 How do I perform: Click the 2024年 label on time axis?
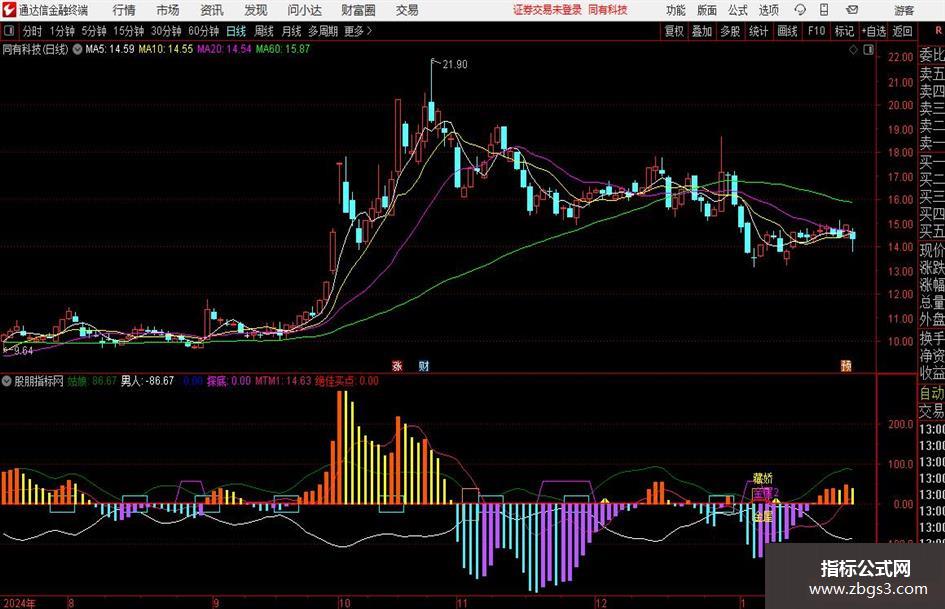(19, 602)
